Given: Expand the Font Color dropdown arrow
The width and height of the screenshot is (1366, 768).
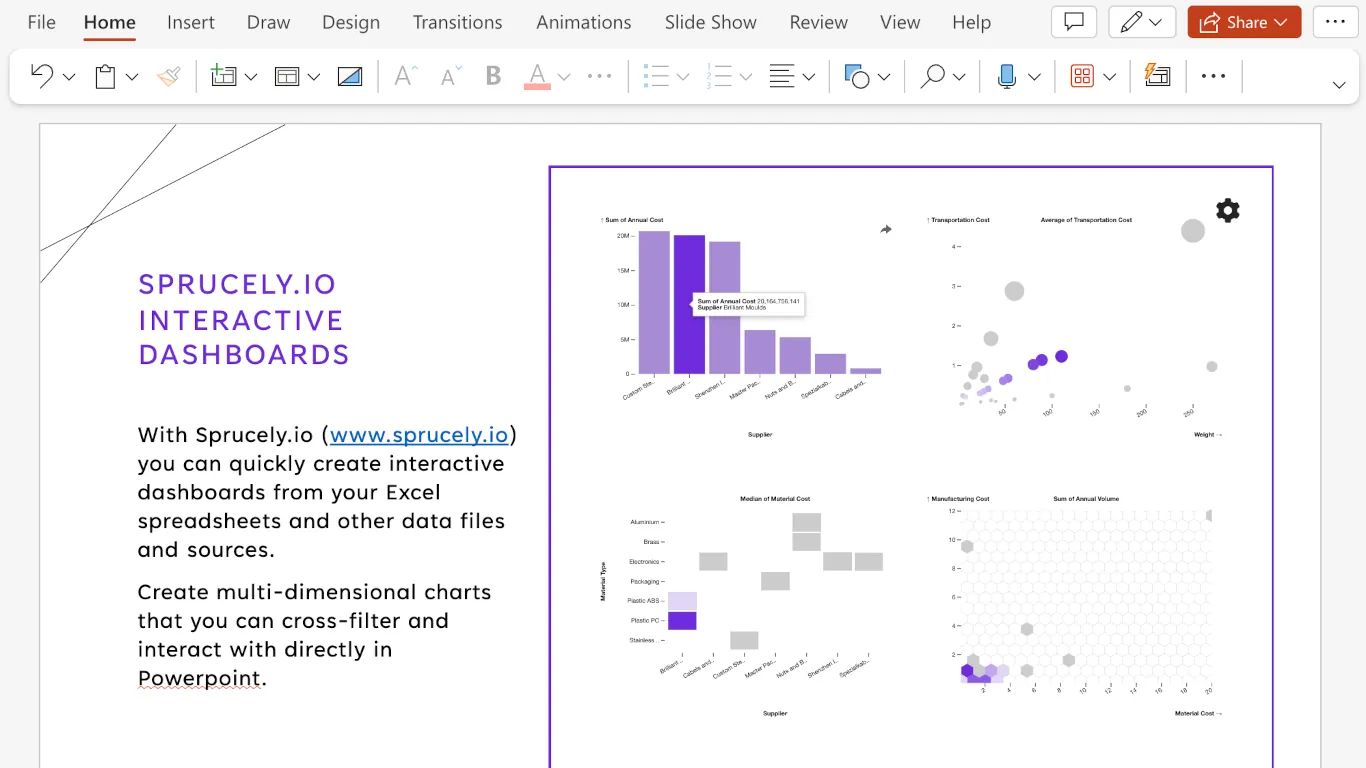Looking at the screenshot, I should point(564,75).
